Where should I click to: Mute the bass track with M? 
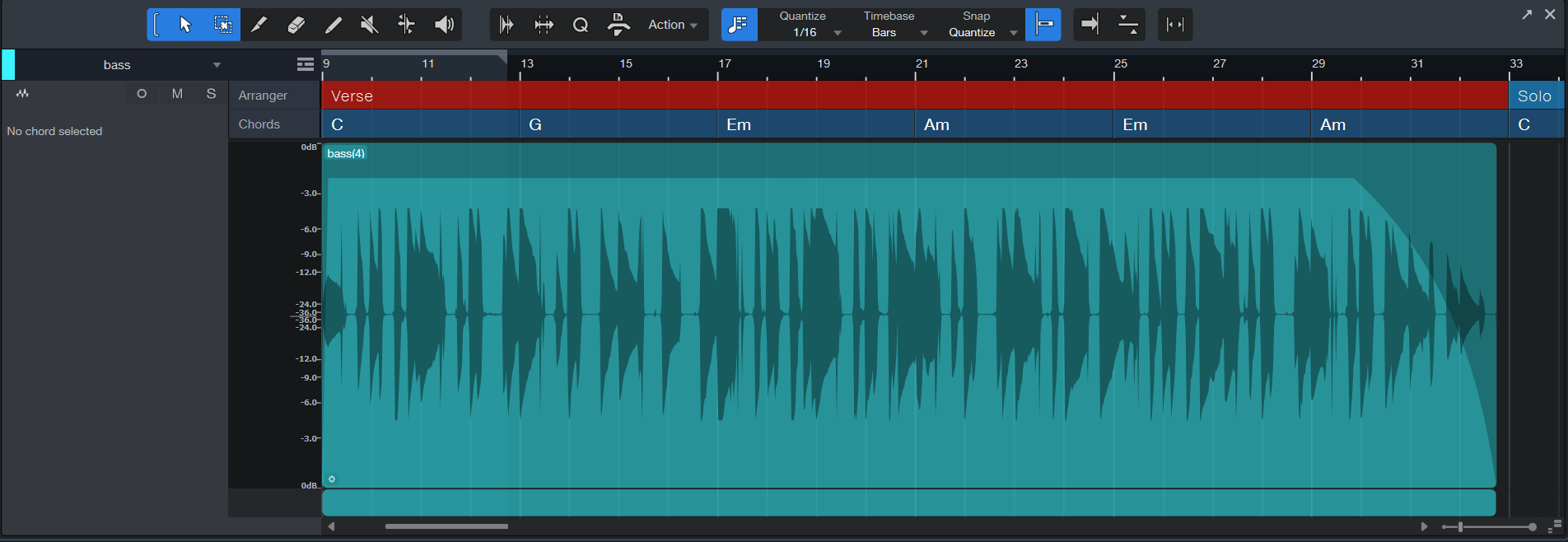tap(177, 93)
